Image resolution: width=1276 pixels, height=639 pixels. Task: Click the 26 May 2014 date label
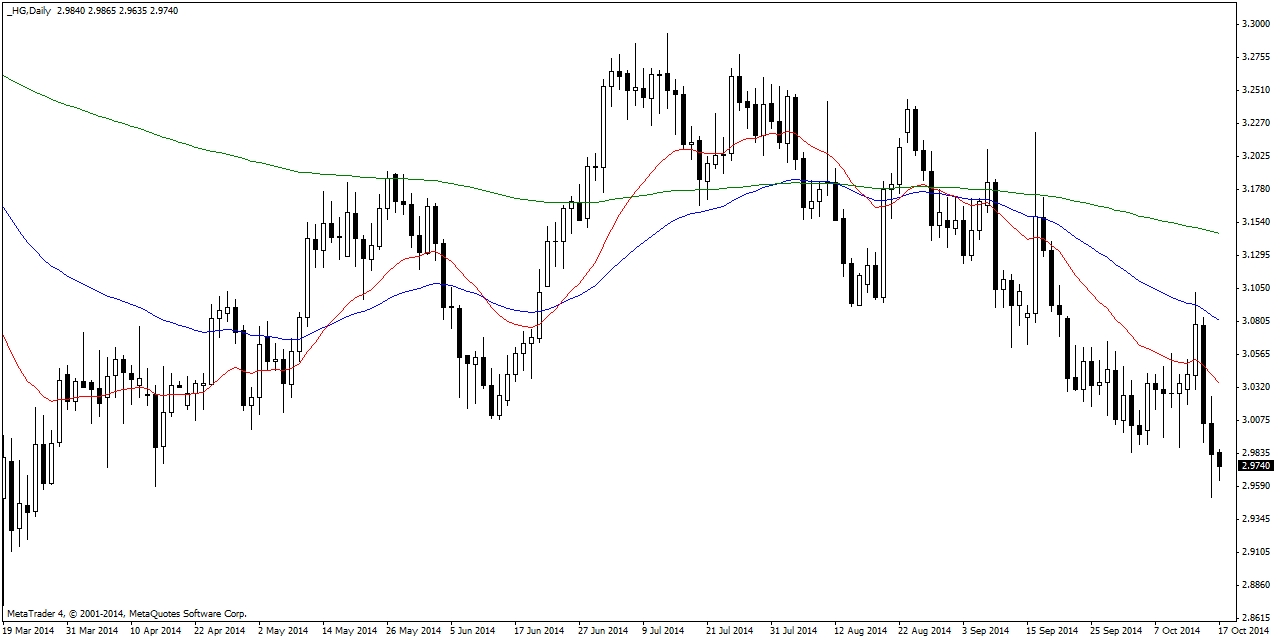pyautogui.click(x=411, y=631)
